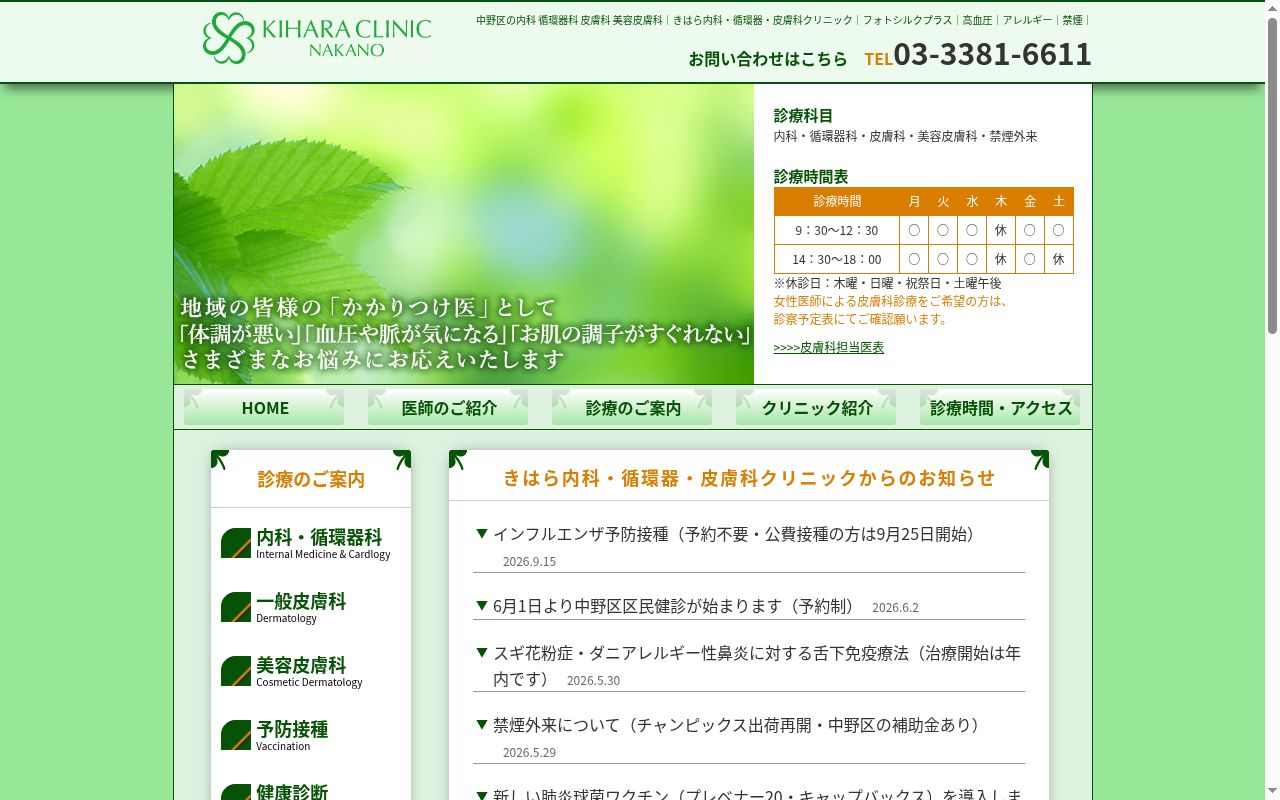
Task: Click 休 cell in 土 column
Action: tap(1058, 259)
